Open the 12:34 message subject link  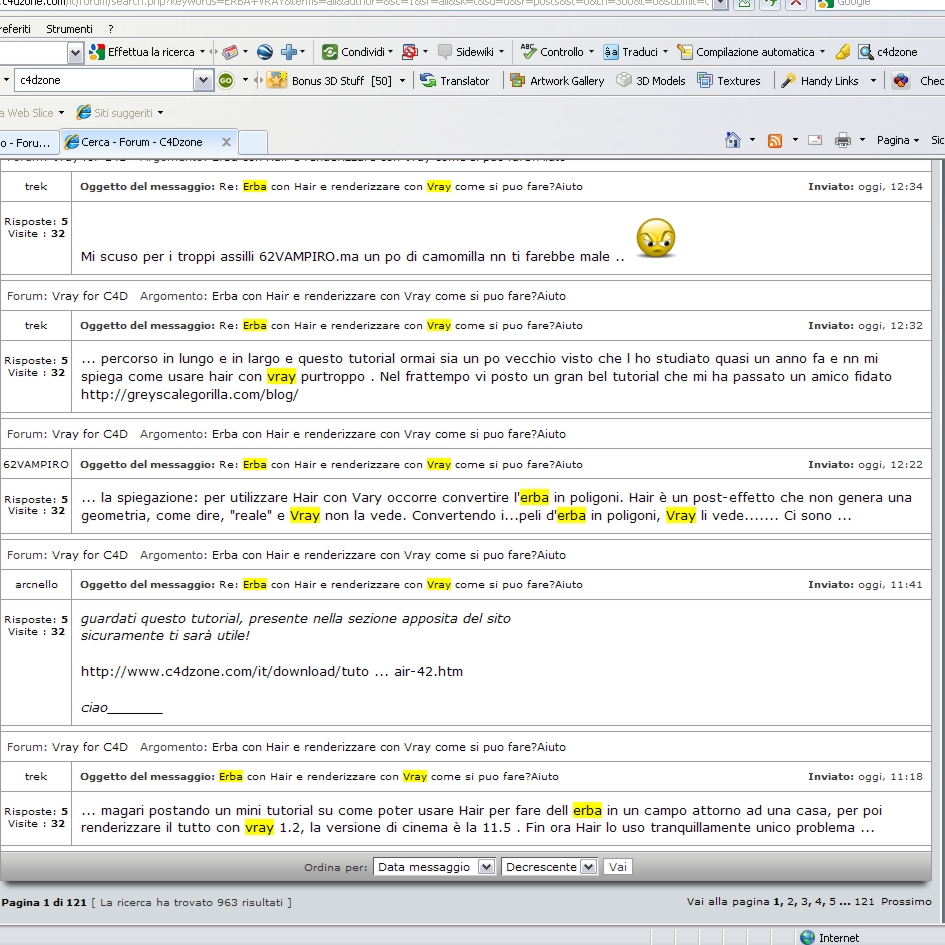pos(401,187)
